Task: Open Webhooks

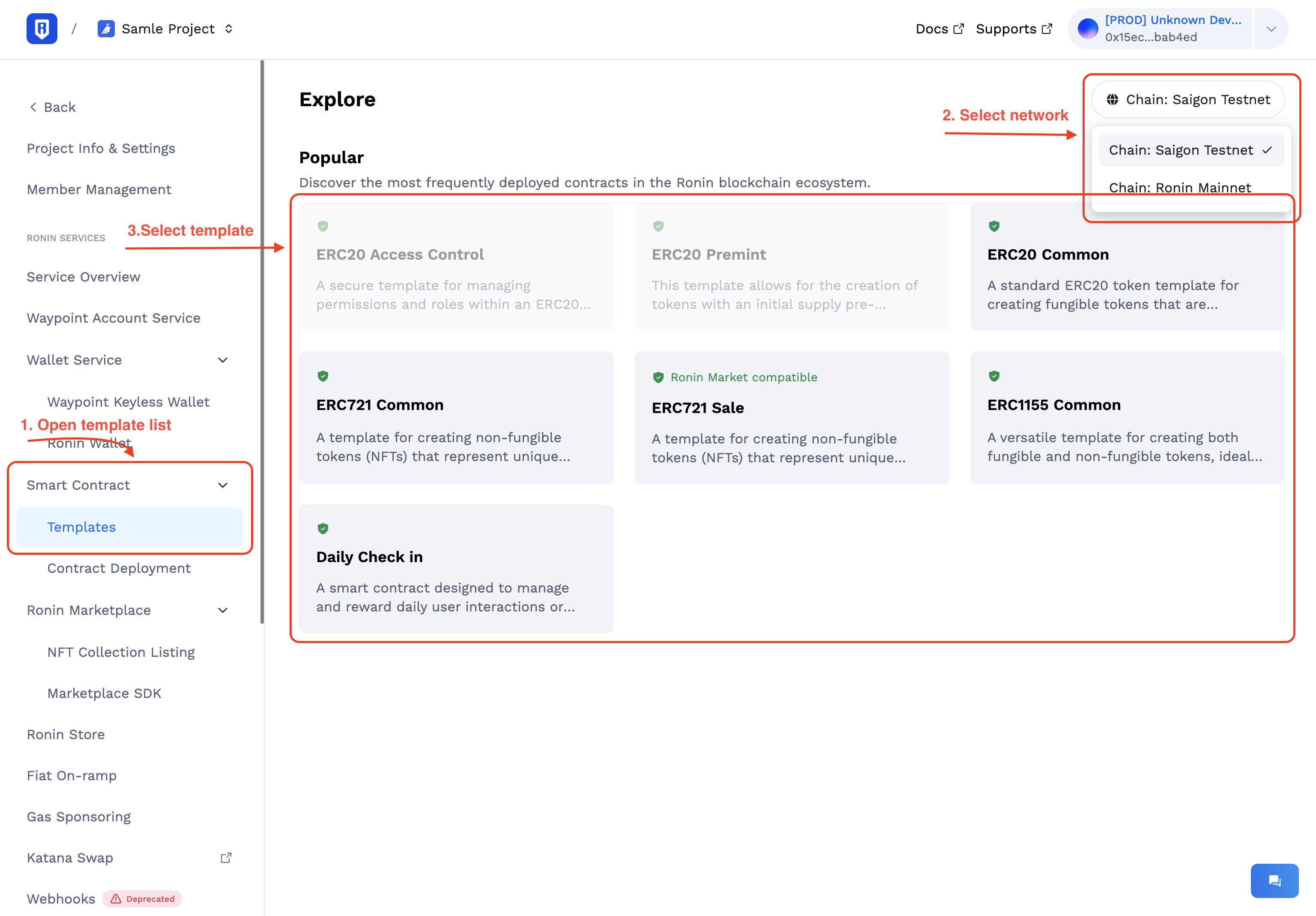Action: (x=61, y=899)
